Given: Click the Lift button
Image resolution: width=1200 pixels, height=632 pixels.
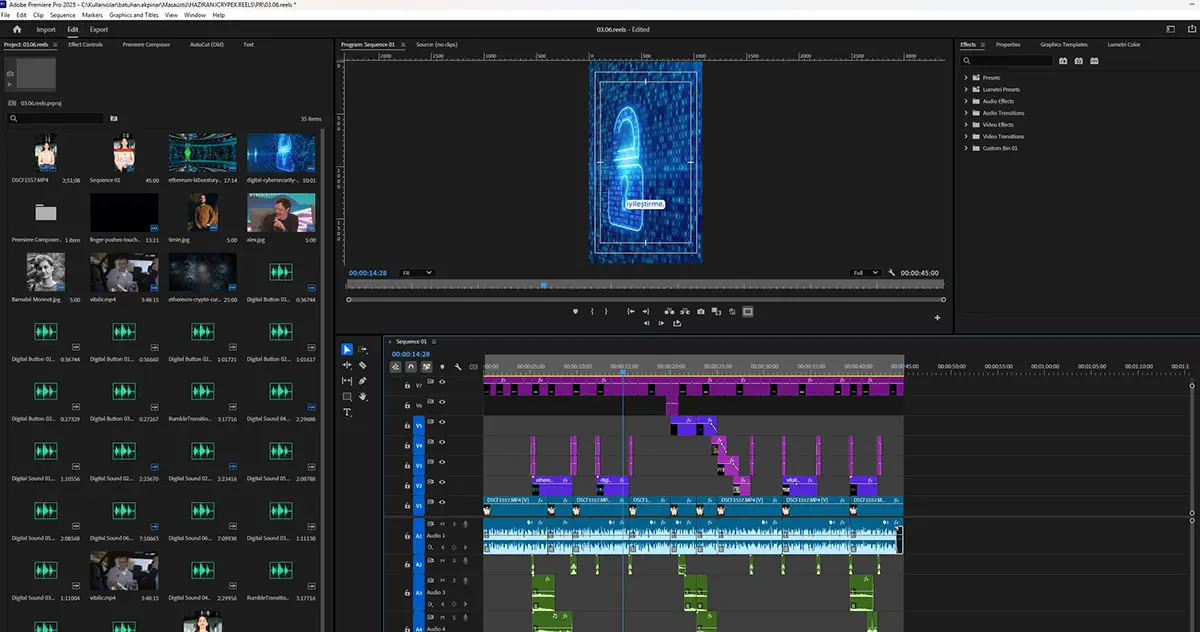Looking at the screenshot, I should pyautogui.click(x=669, y=312).
